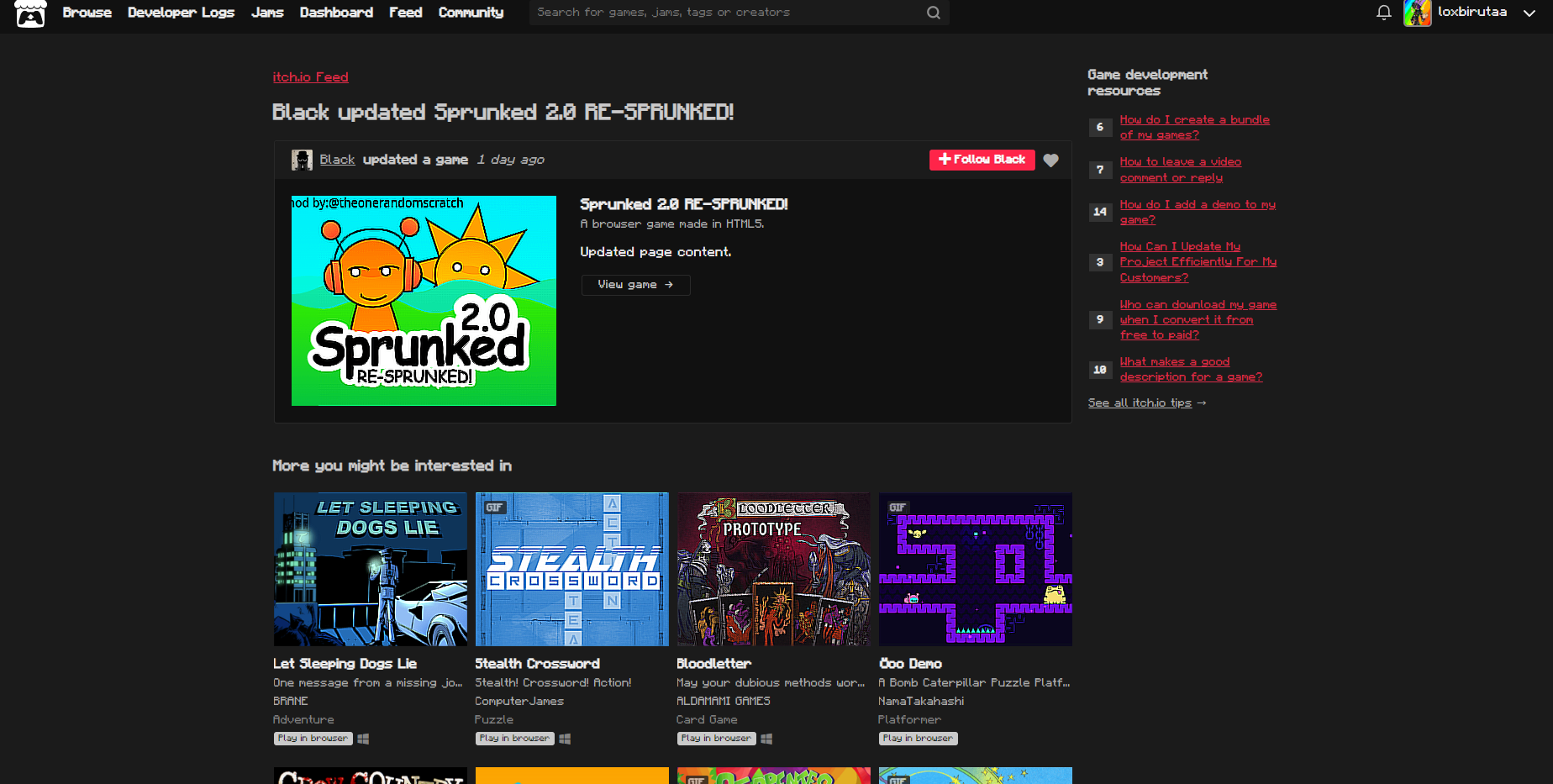Click the Follow Black button
The image size is (1553, 784).
click(982, 160)
